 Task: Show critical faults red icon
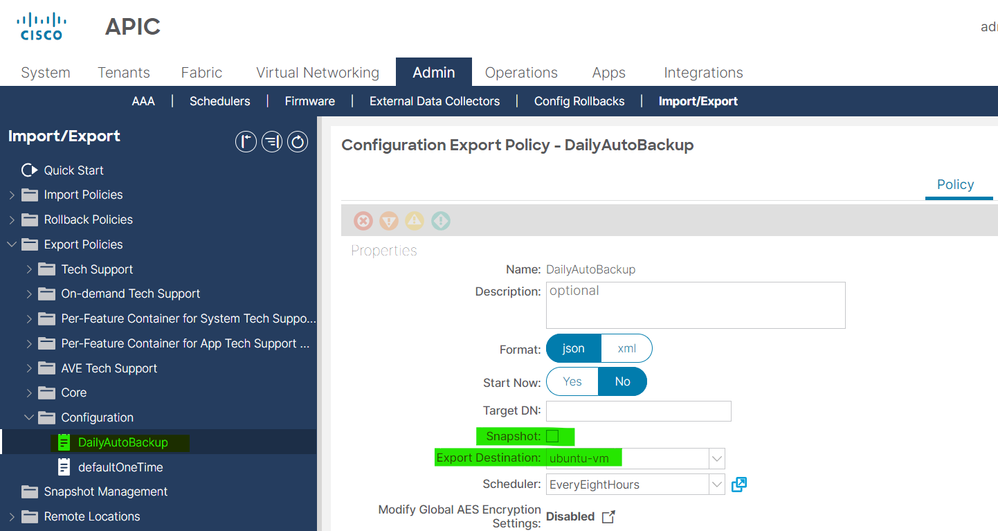pos(363,221)
